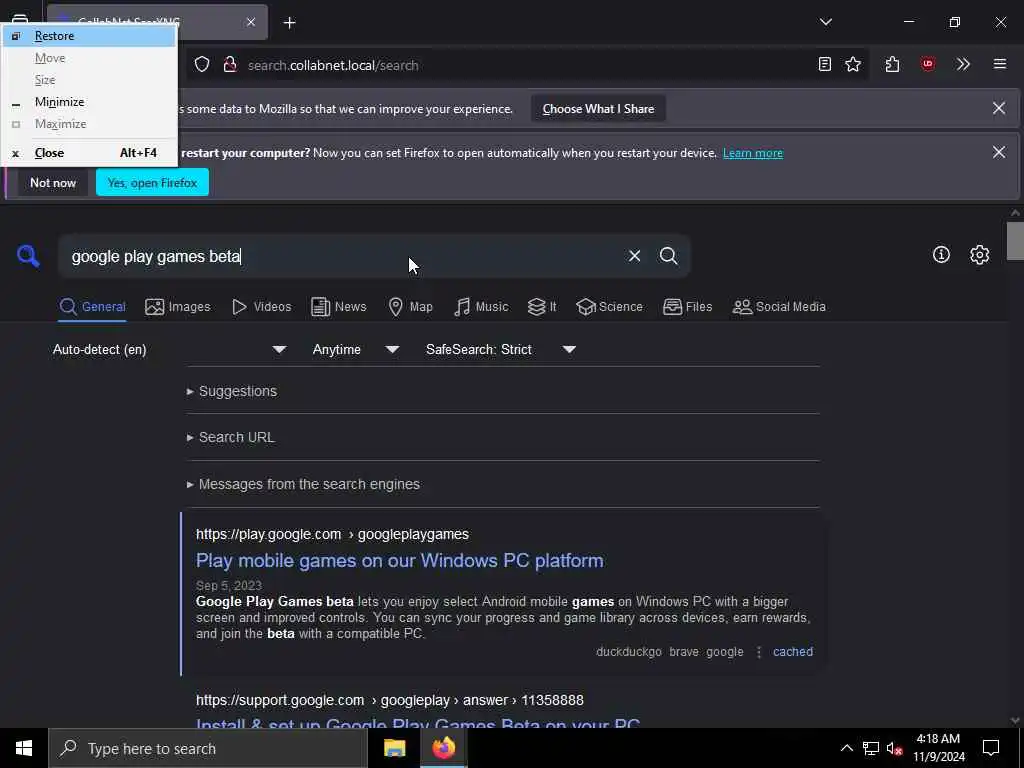Viewport: 1024px width, 768px height.
Task: Open the cached link for first result
Action: click(793, 652)
